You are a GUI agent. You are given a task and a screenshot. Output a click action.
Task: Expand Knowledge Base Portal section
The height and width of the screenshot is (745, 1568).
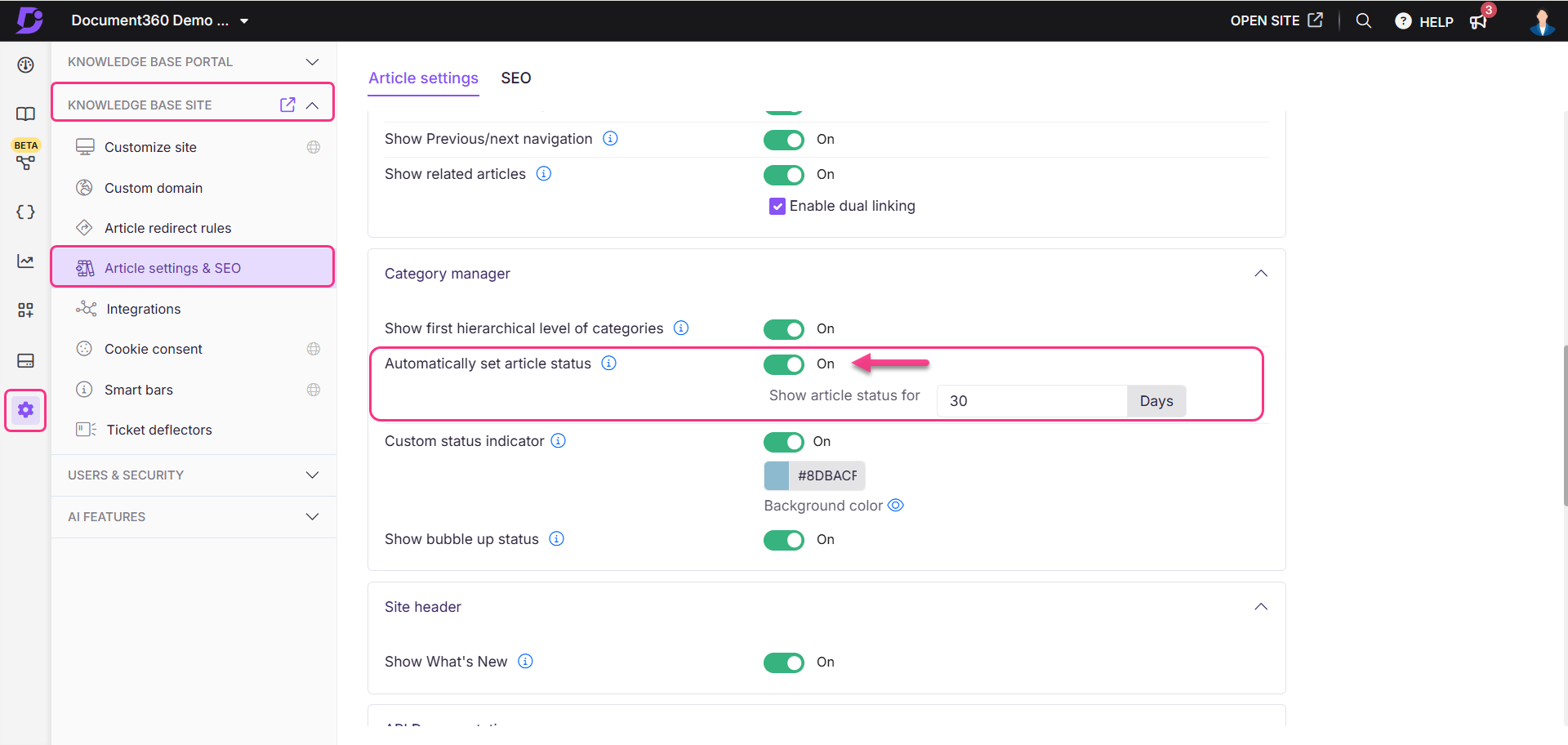[x=312, y=62]
